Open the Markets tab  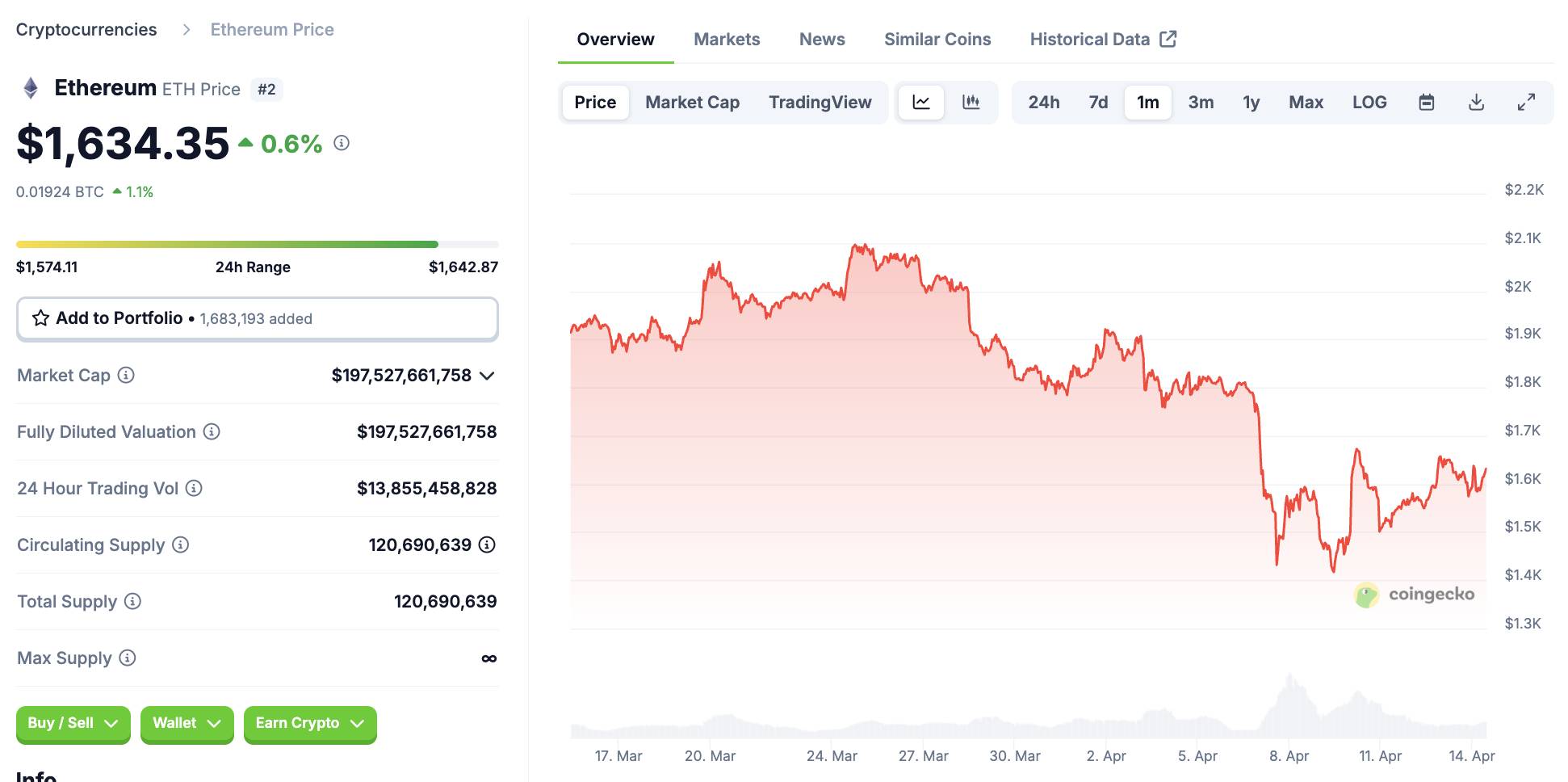727,40
